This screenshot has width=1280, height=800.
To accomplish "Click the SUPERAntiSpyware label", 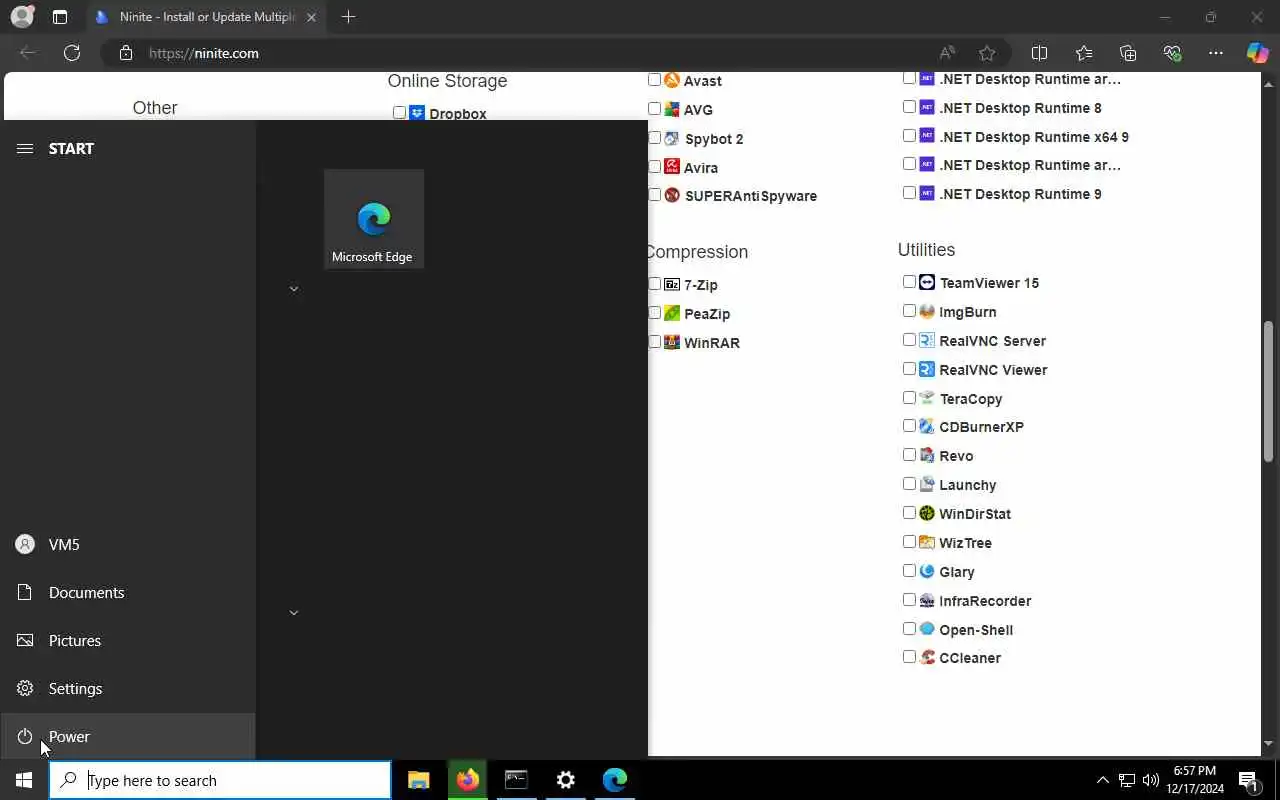I will coord(751,196).
